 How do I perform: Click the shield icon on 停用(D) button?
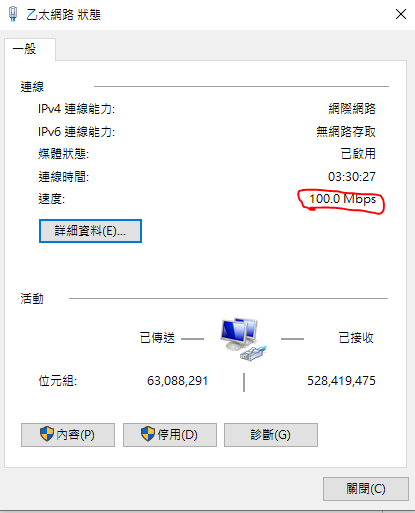(148, 434)
